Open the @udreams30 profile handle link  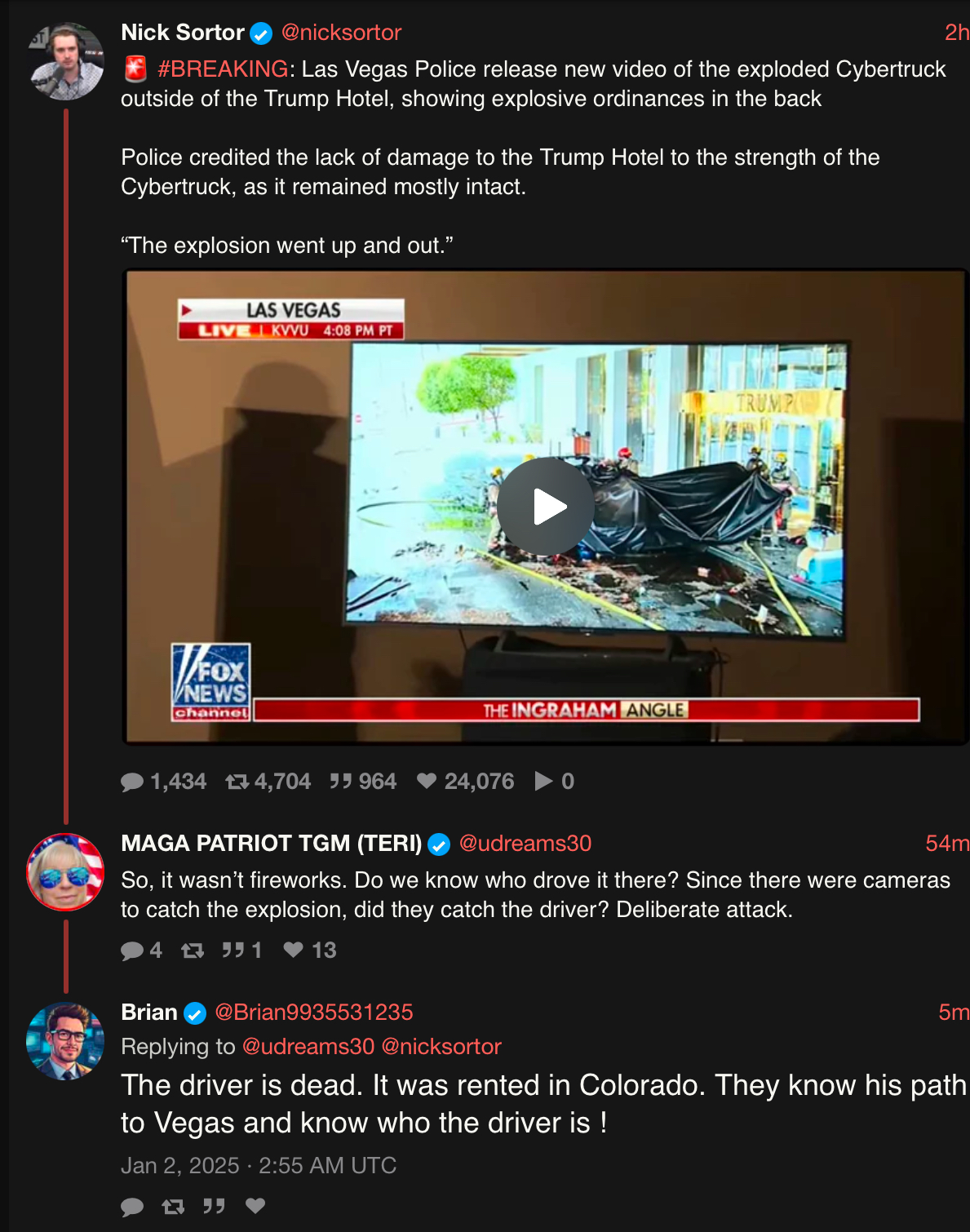tap(525, 843)
